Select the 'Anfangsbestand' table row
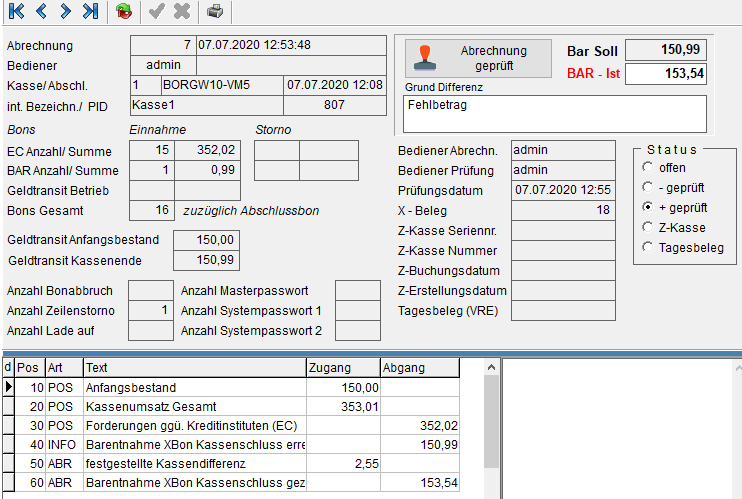 194,387
